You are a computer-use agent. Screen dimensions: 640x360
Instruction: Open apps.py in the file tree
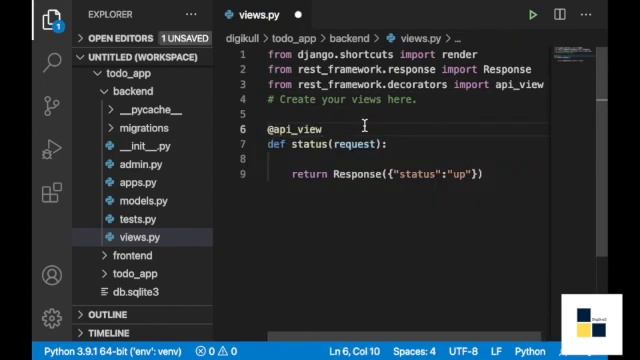pos(138,182)
